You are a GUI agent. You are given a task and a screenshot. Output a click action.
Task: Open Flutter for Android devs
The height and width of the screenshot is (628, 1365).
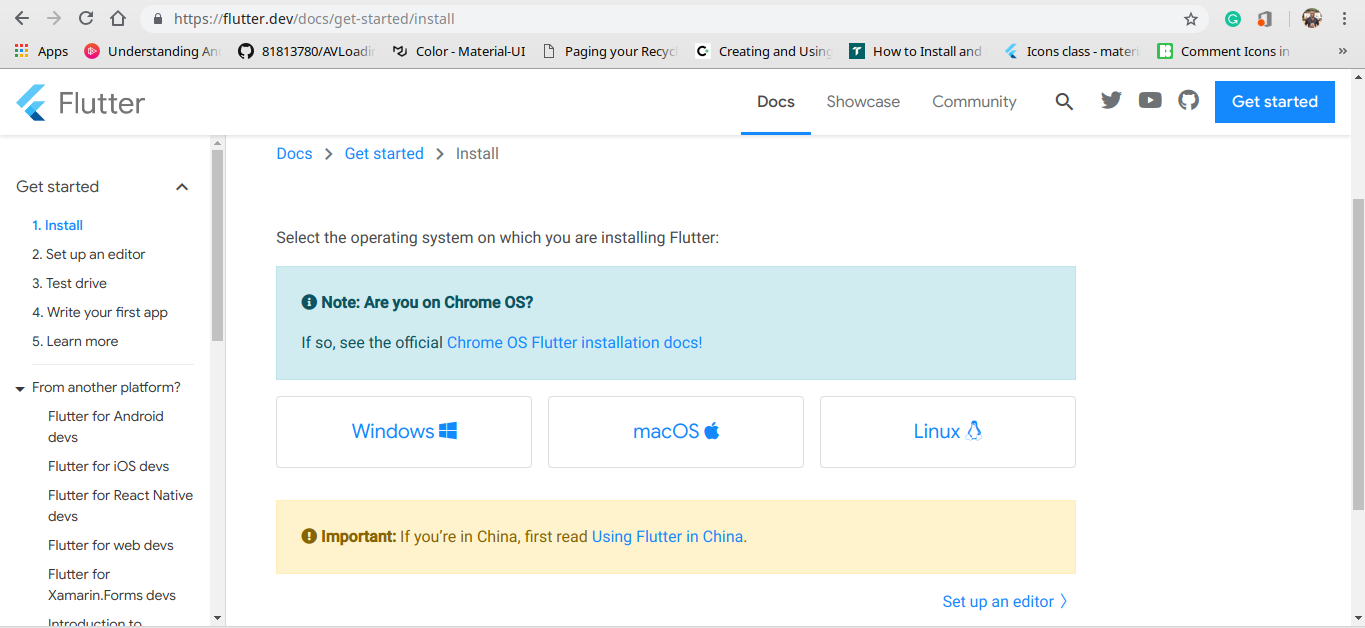(106, 427)
